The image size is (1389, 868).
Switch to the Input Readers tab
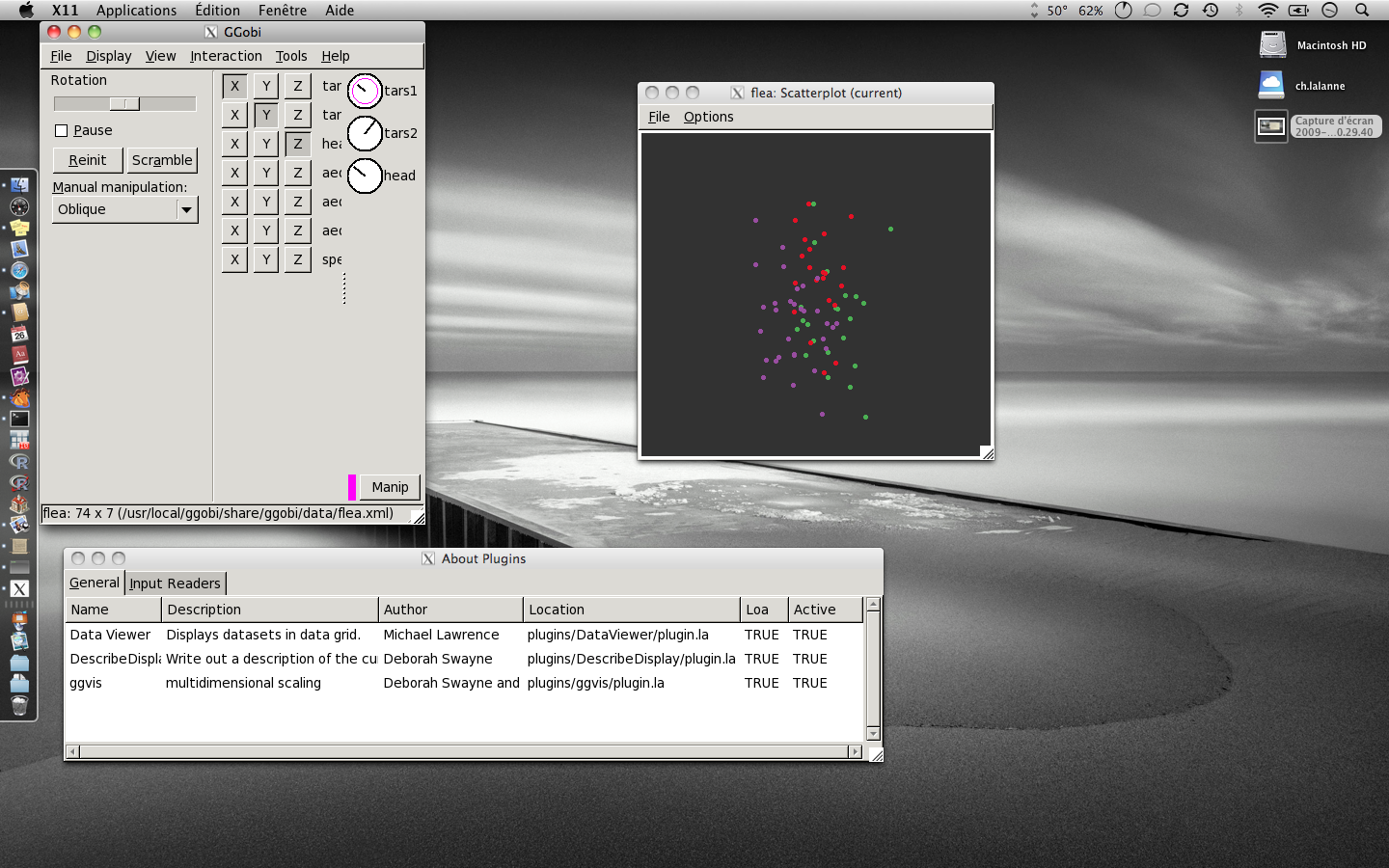(175, 583)
